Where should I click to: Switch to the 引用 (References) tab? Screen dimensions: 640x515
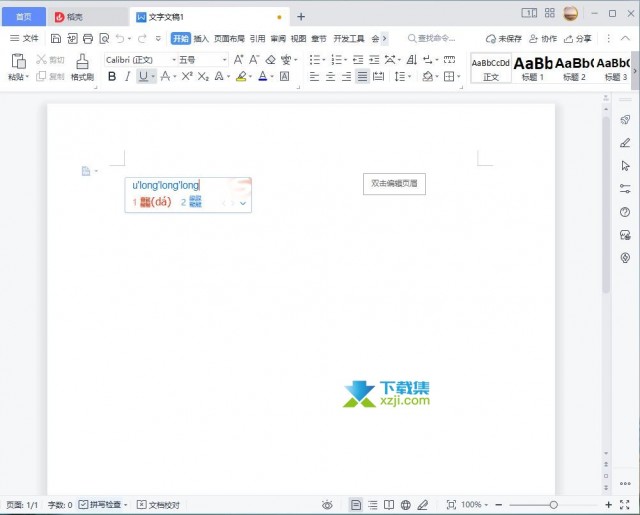tap(258, 39)
